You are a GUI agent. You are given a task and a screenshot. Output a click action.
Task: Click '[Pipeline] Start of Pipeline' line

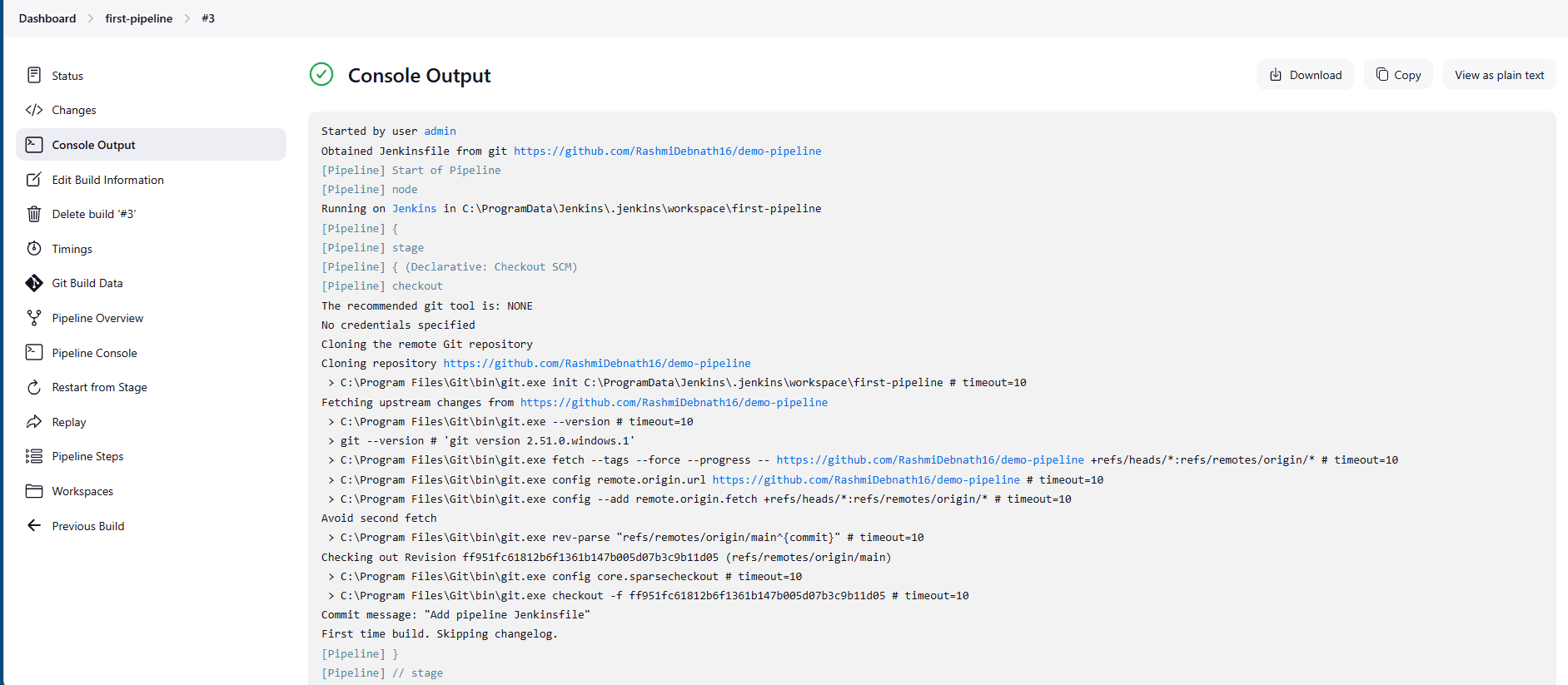pos(411,170)
